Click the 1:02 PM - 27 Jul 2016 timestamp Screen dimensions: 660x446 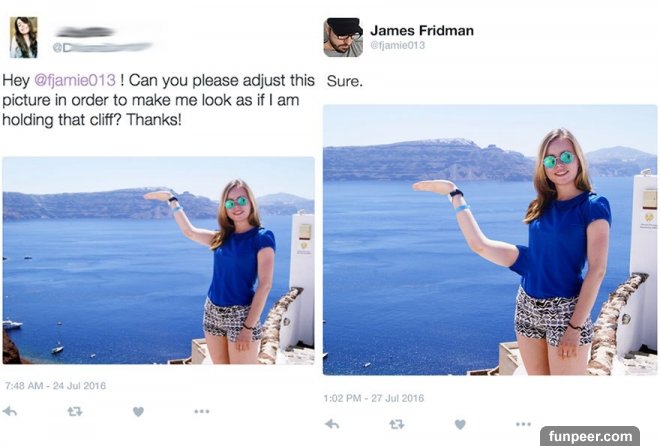coord(374,398)
